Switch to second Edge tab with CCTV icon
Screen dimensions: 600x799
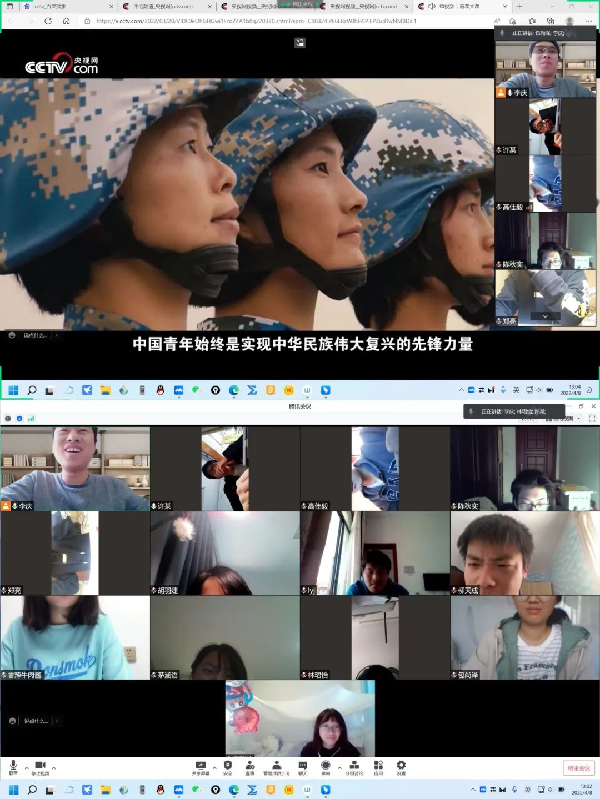click(x=167, y=7)
